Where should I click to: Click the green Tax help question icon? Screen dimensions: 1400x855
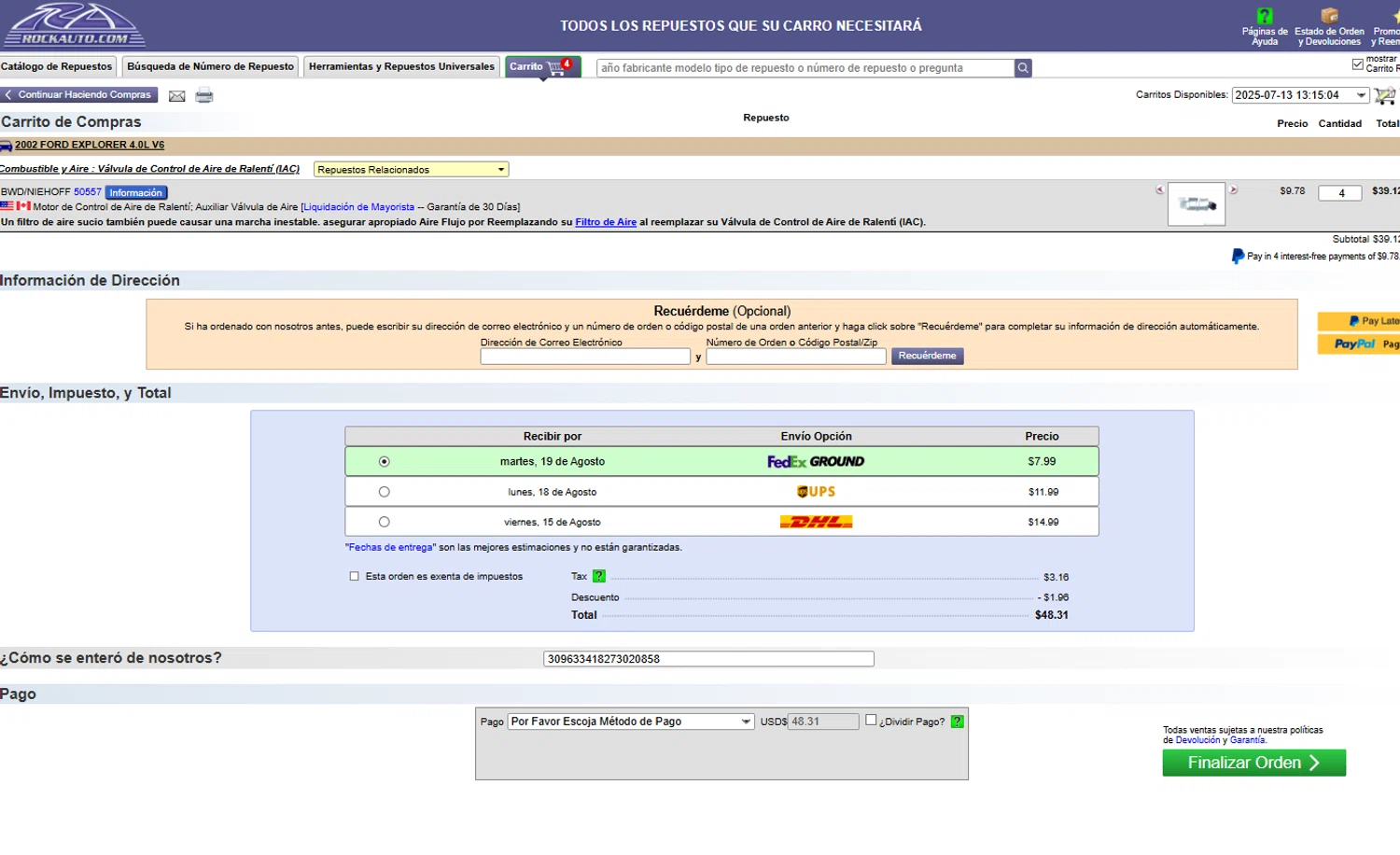(599, 577)
